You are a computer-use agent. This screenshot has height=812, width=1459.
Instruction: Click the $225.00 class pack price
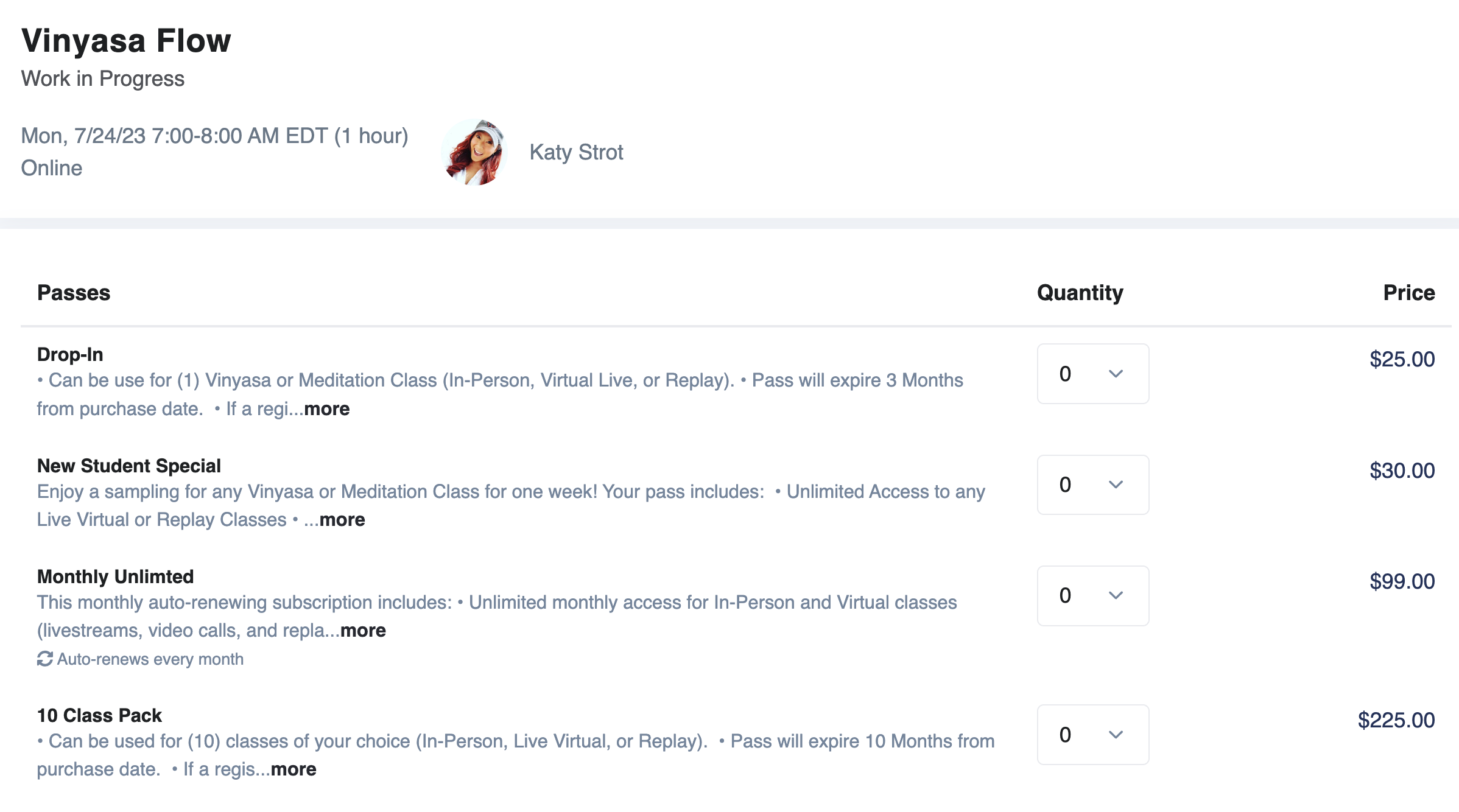point(1396,720)
